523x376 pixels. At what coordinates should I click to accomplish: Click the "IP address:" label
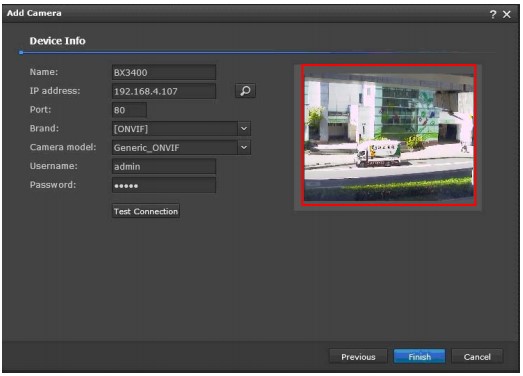(55, 91)
